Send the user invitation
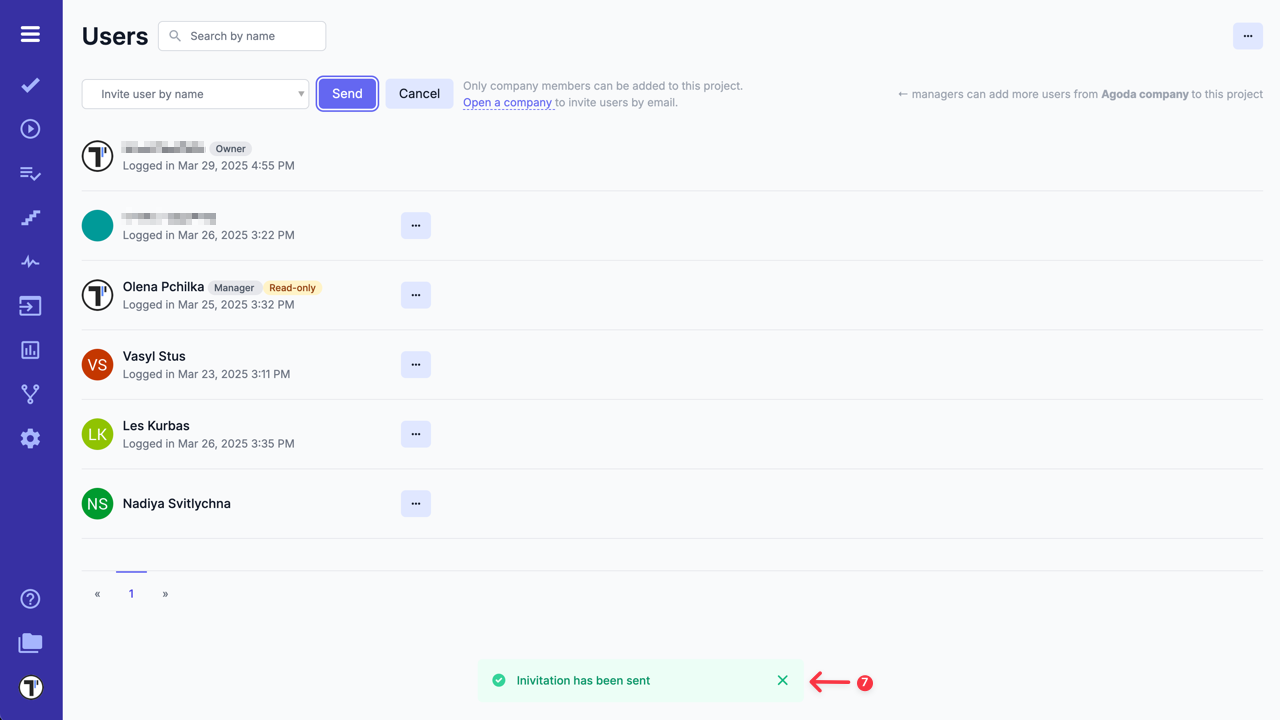The width and height of the screenshot is (1280, 720). pos(347,93)
